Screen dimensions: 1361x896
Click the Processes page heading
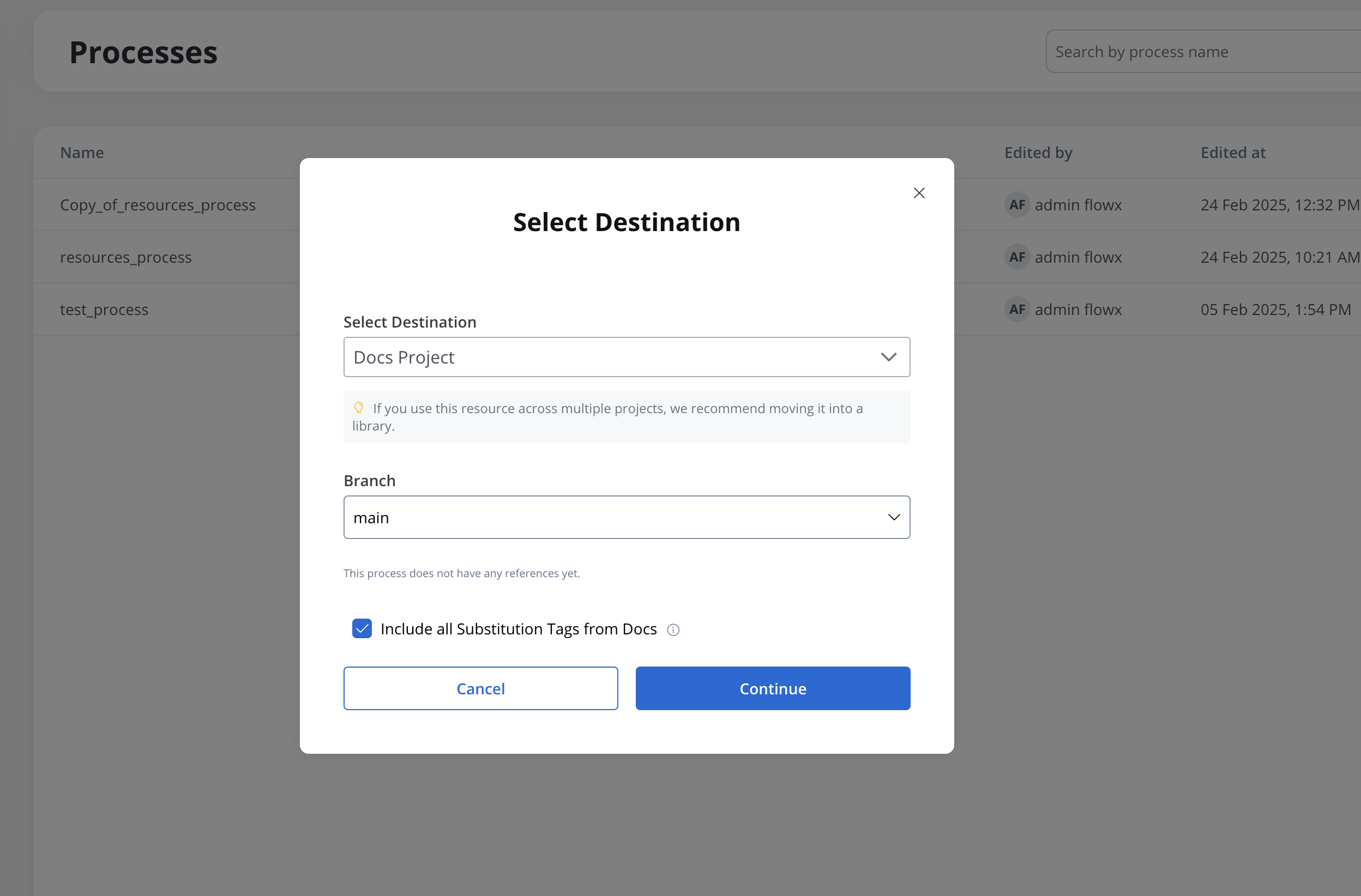(x=143, y=52)
